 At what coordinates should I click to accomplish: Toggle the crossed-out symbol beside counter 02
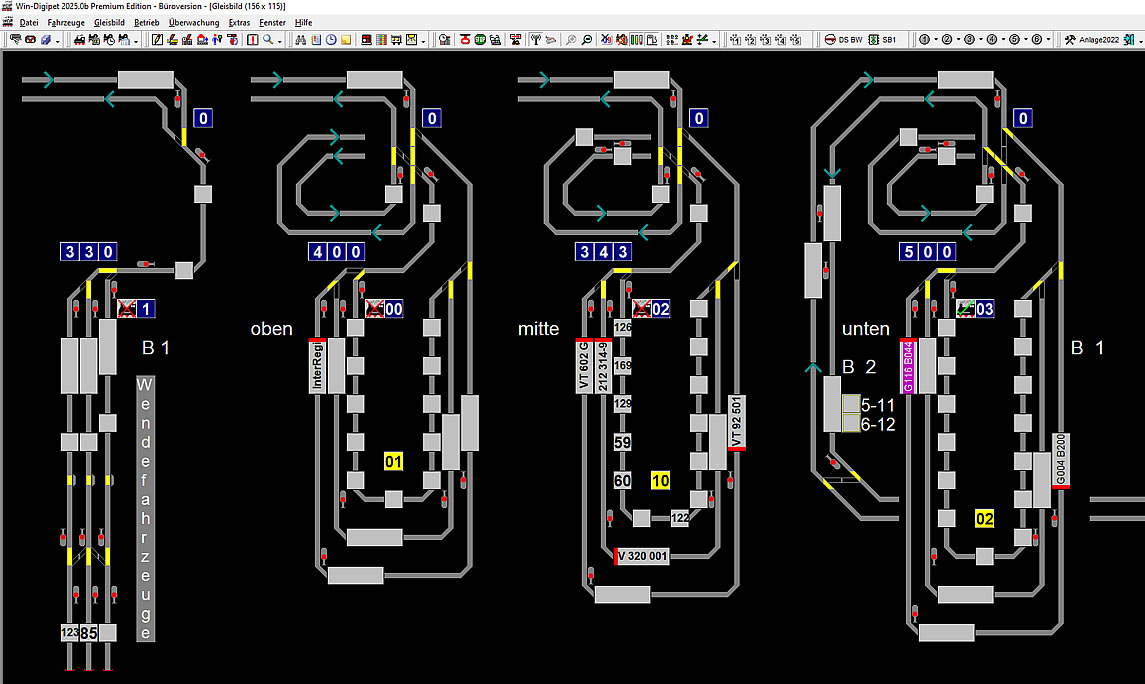640,309
